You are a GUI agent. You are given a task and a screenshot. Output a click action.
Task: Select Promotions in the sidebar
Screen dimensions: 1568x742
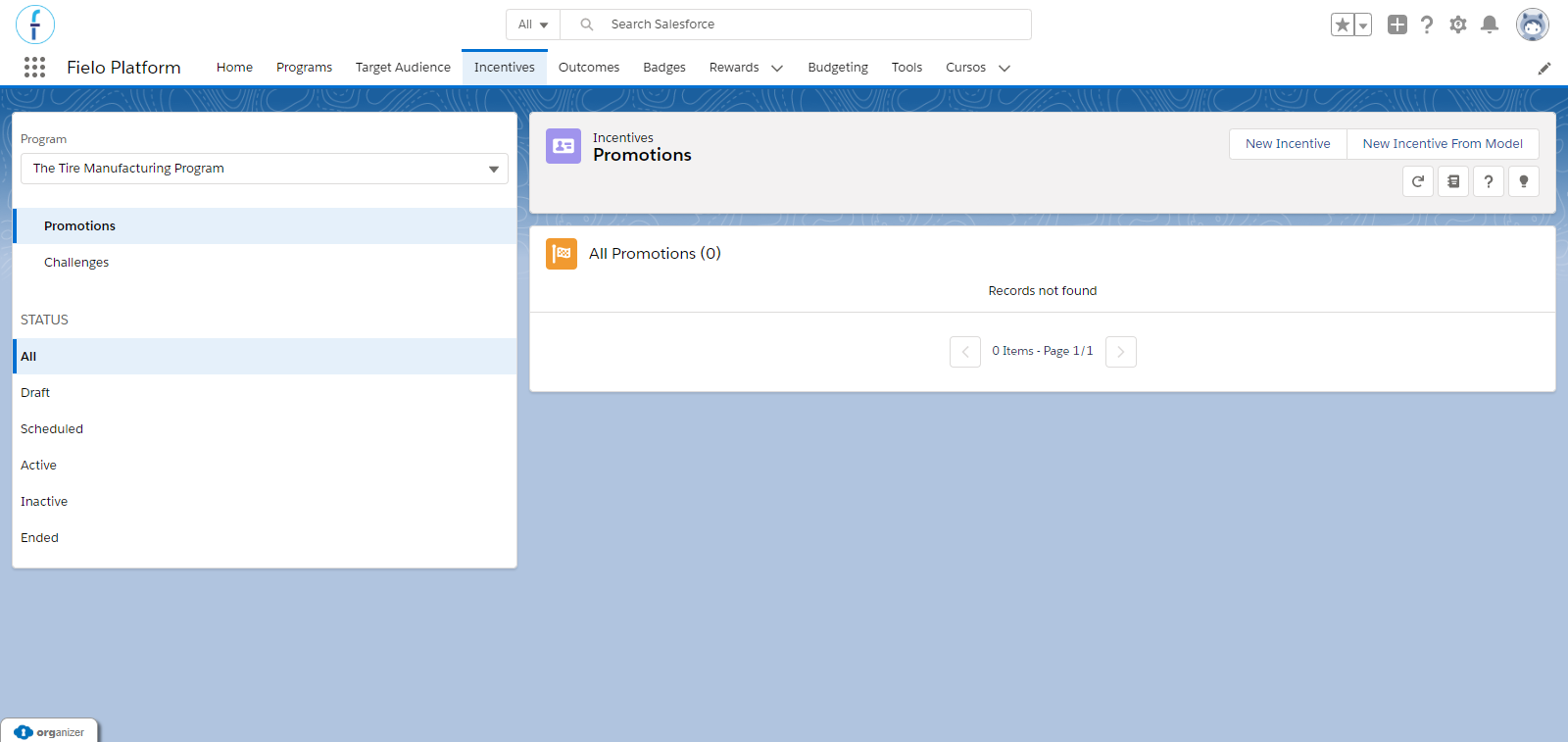point(265,226)
